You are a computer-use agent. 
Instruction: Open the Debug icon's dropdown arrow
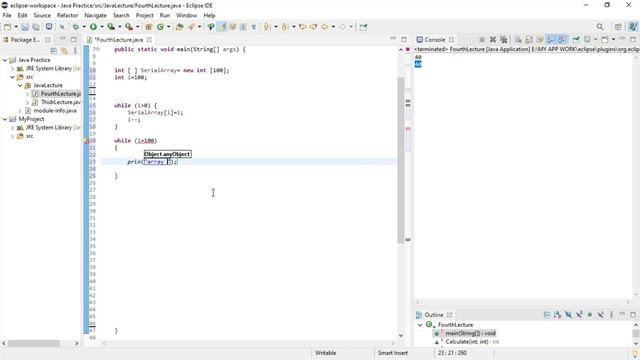click(x=84, y=27)
